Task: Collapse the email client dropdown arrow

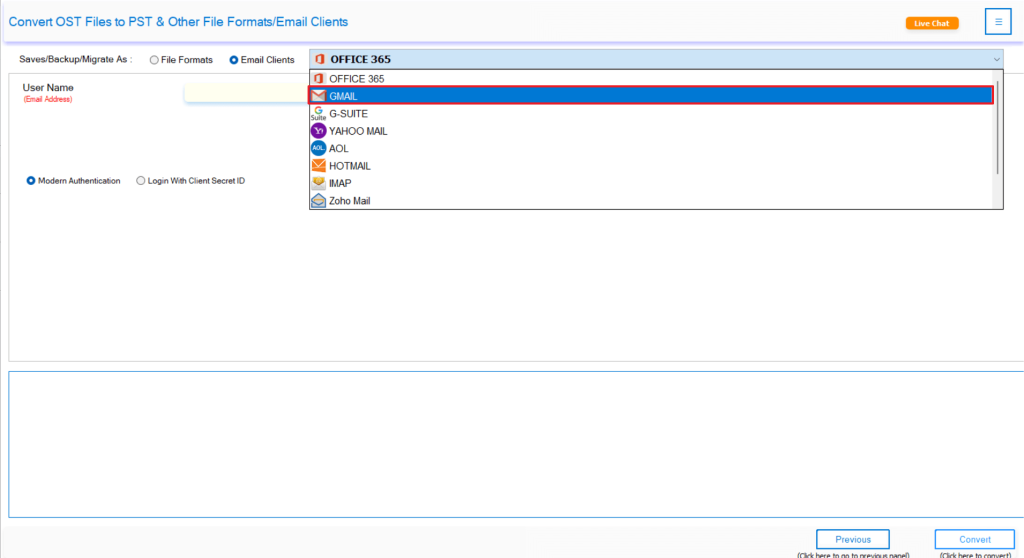Action: coord(997,59)
